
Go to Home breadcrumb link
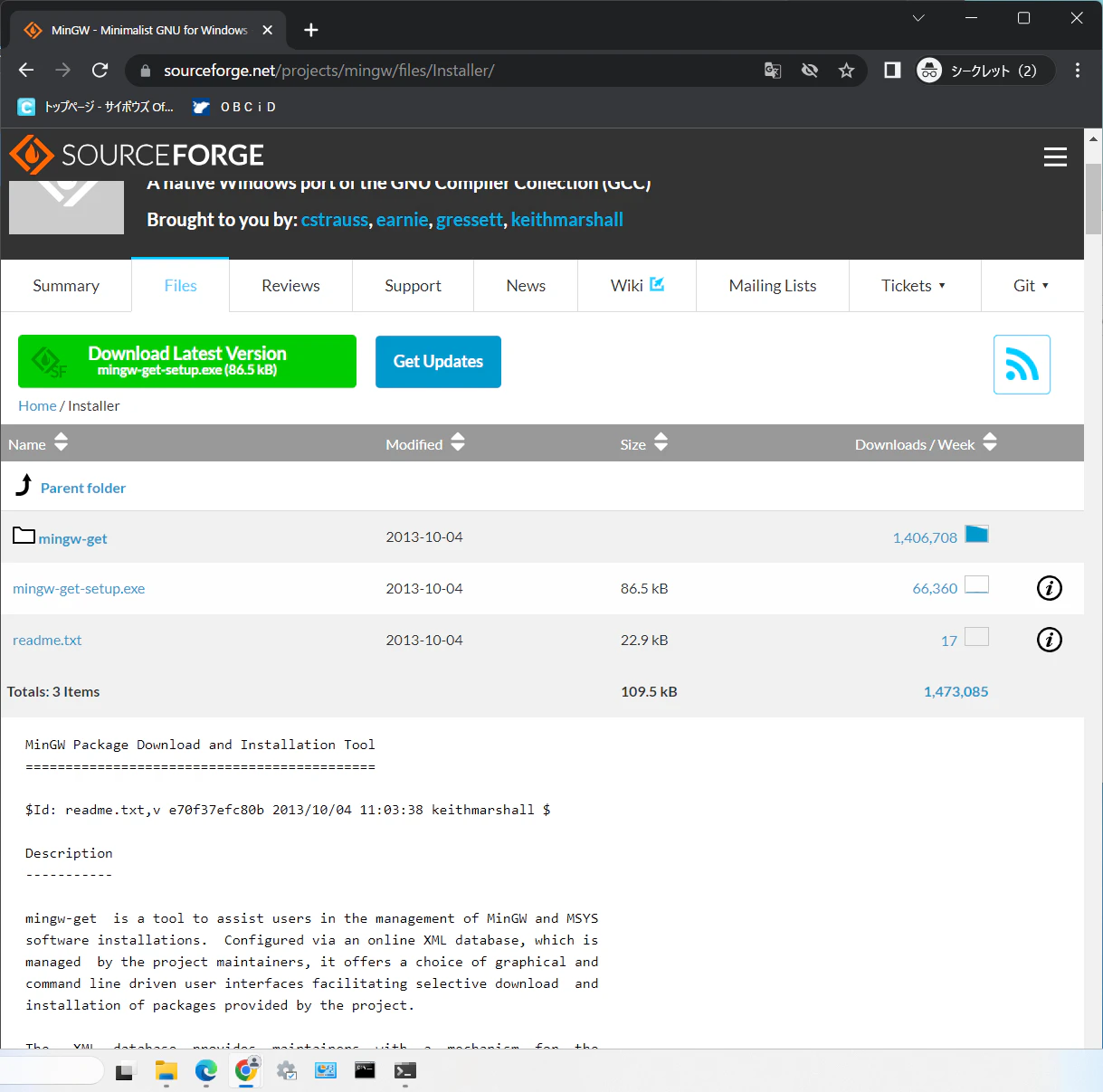pyautogui.click(x=37, y=406)
